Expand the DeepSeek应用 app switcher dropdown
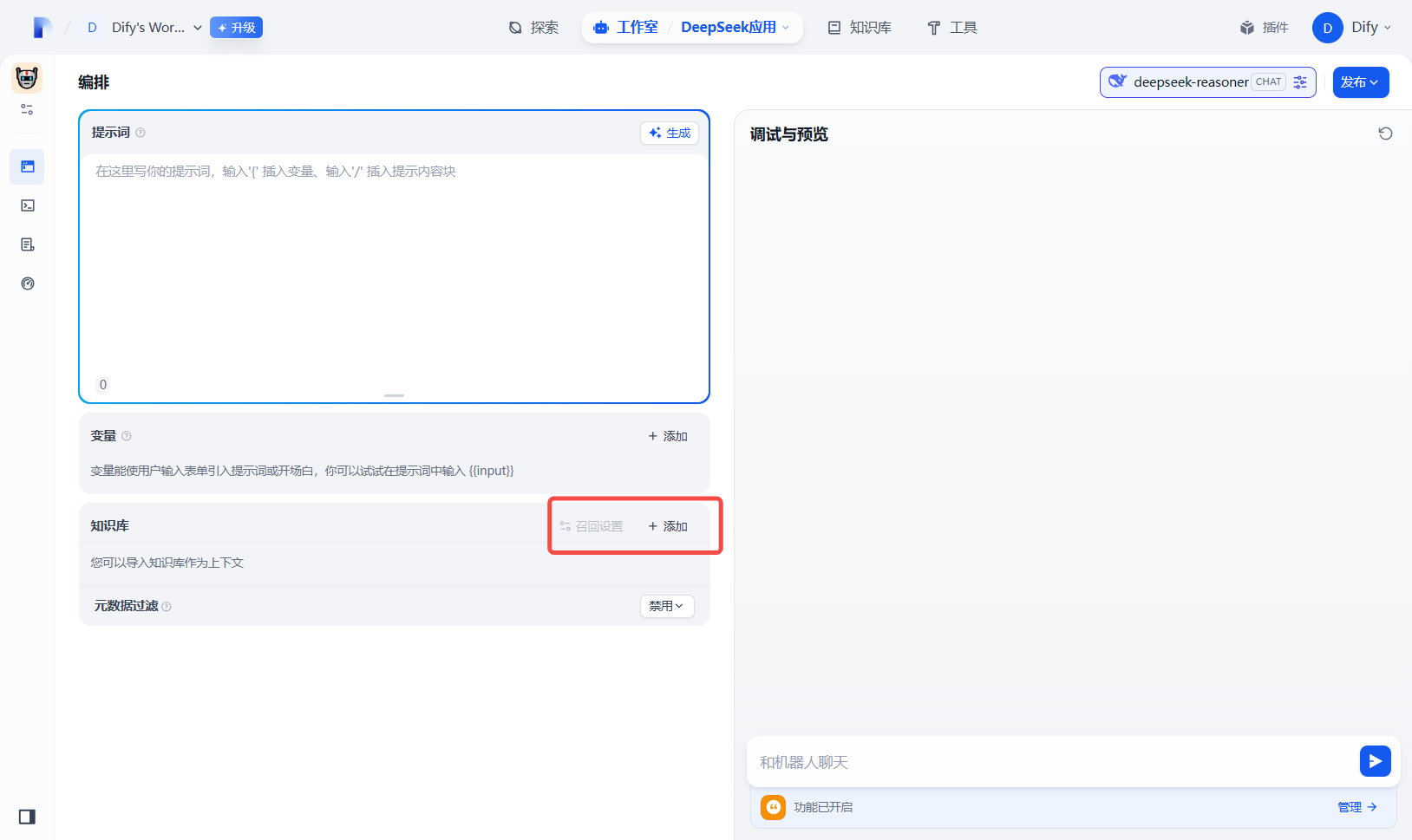1412x840 pixels. point(735,27)
